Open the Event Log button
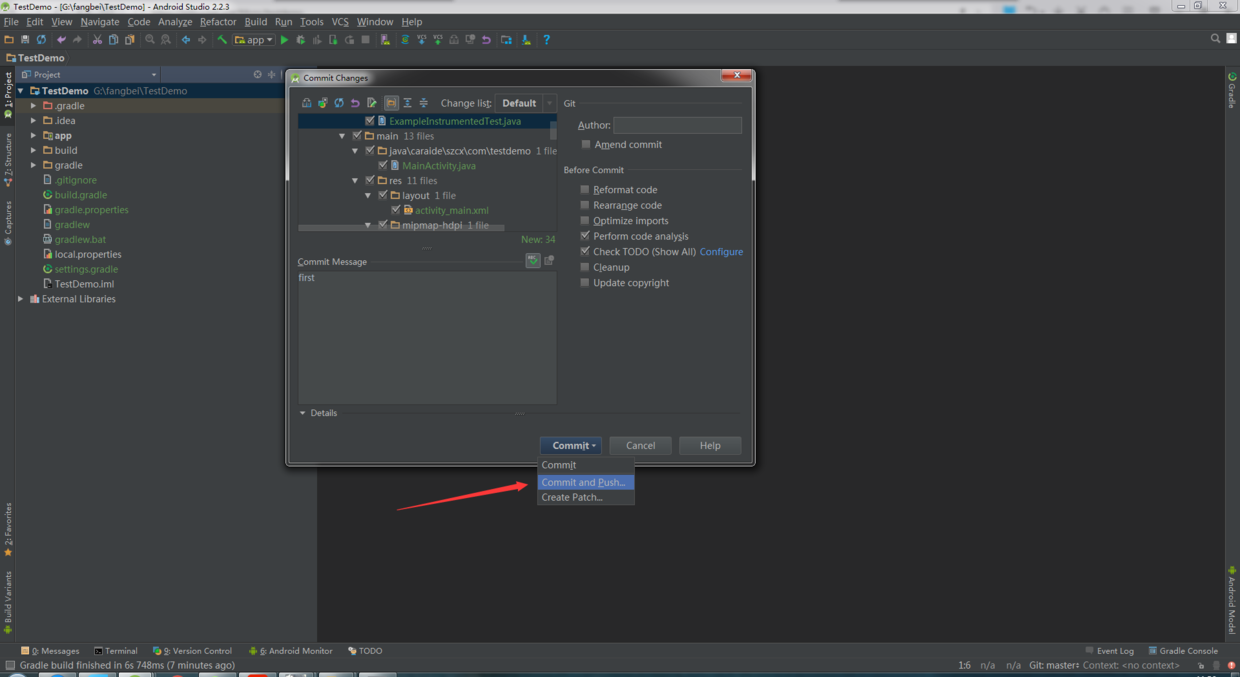Image resolution: width=1240 pixels, height=677 pixels. [1109, 651]
